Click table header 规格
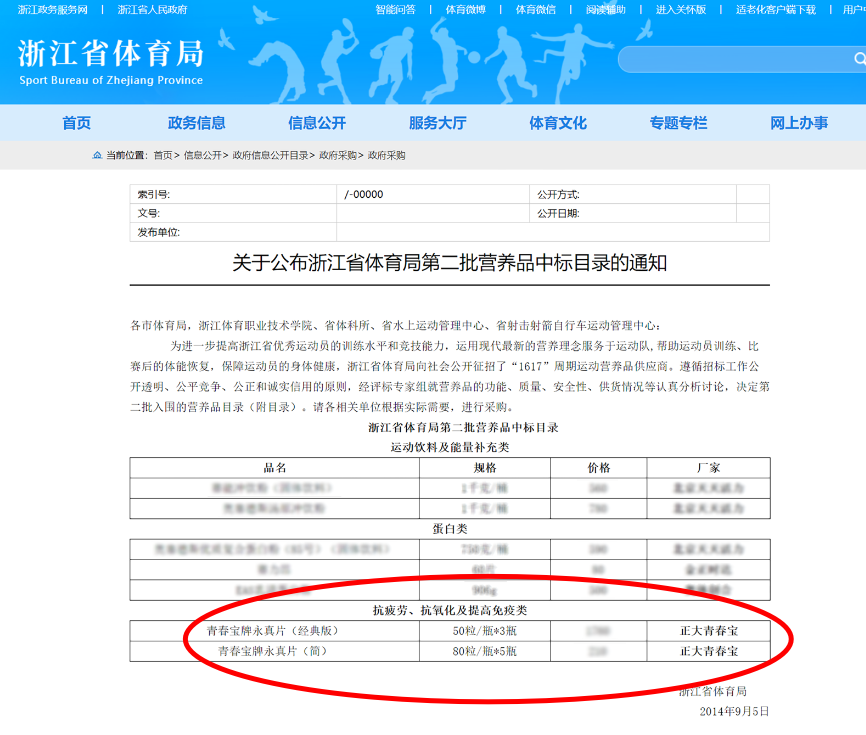Viewport: 866px width, 735px height. pyautogui.click(x=485, y=468)
